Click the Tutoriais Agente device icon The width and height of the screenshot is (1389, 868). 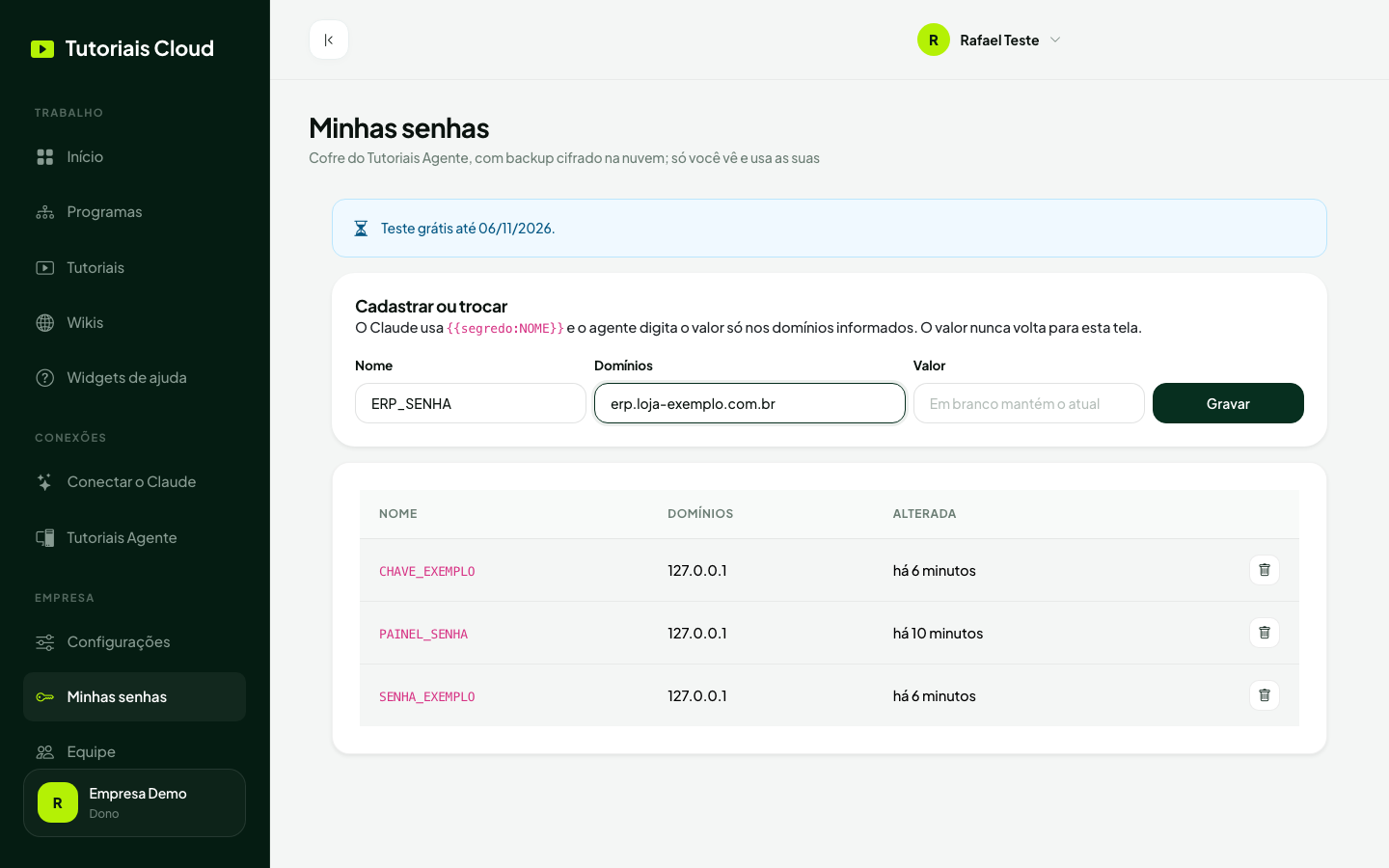click(45, 538)
